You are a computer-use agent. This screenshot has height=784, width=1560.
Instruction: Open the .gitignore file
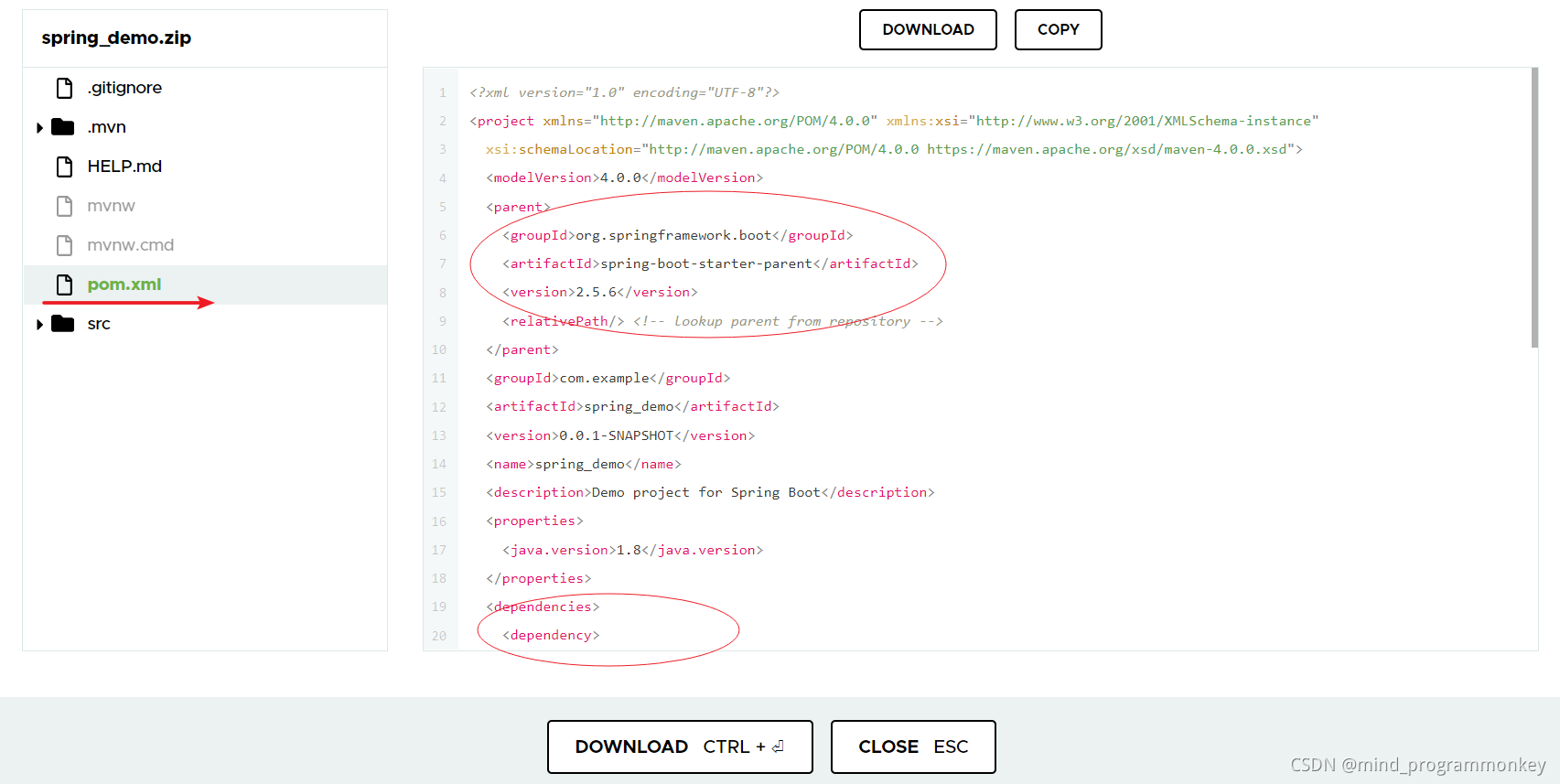tap(124, 88)
